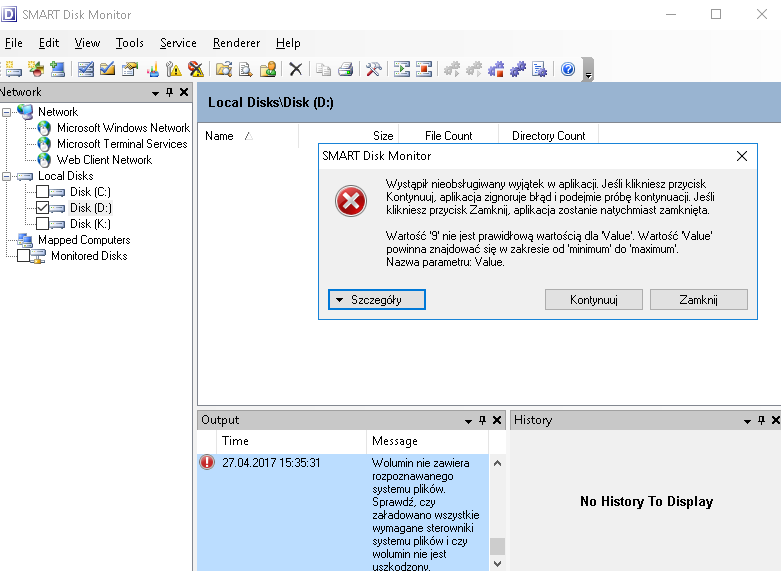Uncheck the Disk (D:) checkbox
Viewport: 781px width, 571px height.
point(42,208)
